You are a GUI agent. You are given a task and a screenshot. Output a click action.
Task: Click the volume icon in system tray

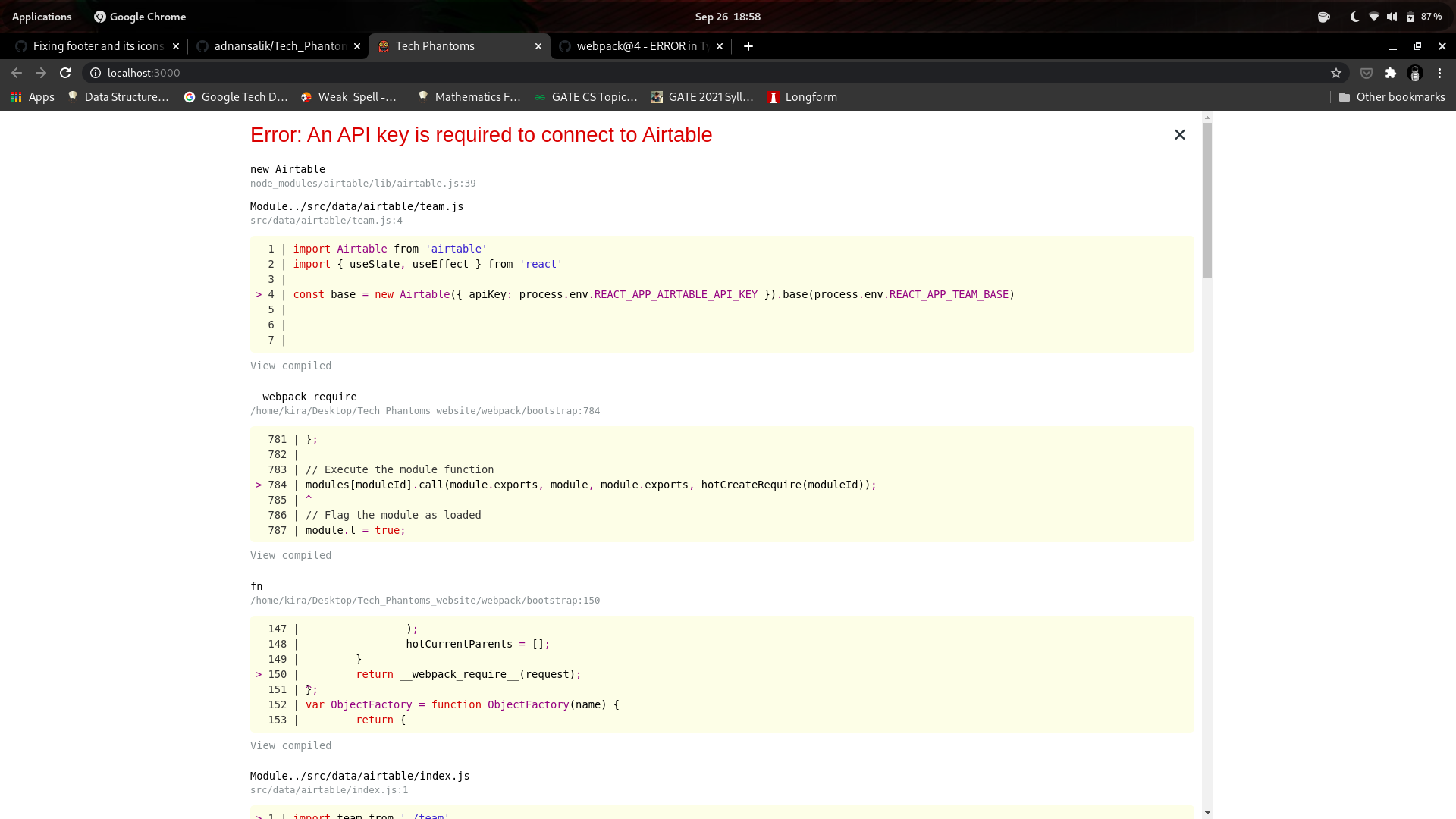click(1392, 16)
